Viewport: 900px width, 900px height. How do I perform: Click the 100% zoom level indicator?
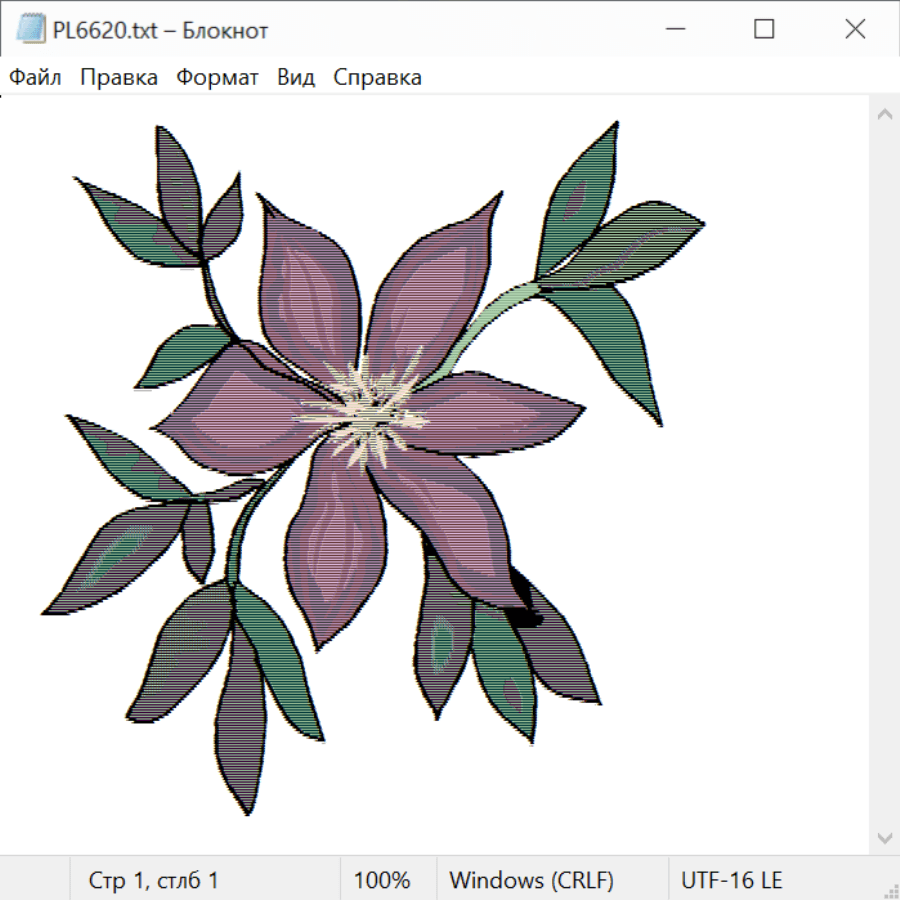382,881
